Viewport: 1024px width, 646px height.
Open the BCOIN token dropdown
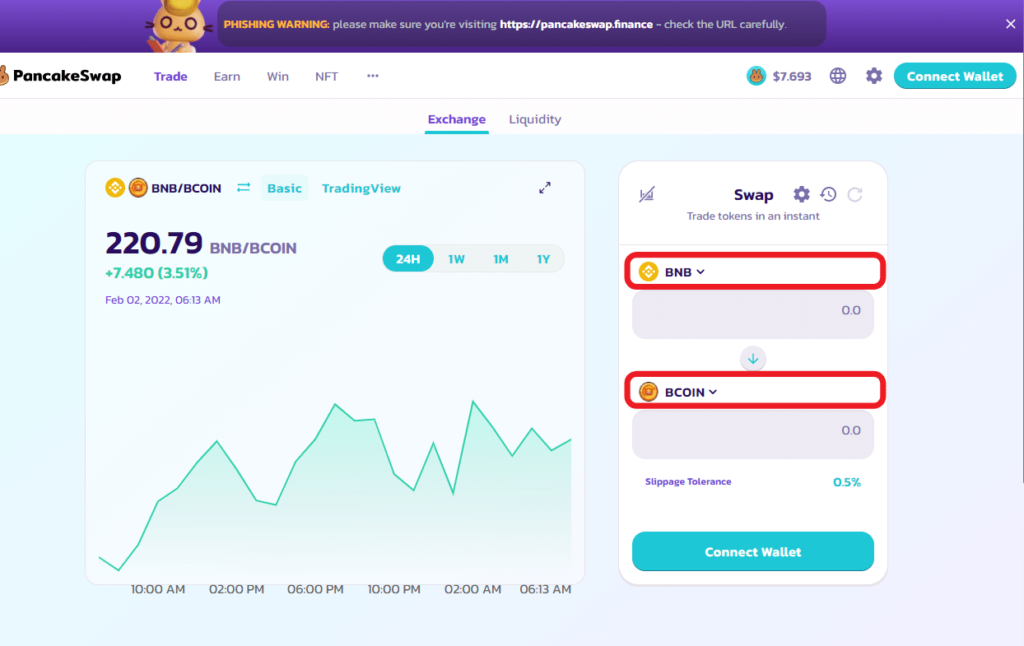(x=679, y=392)
